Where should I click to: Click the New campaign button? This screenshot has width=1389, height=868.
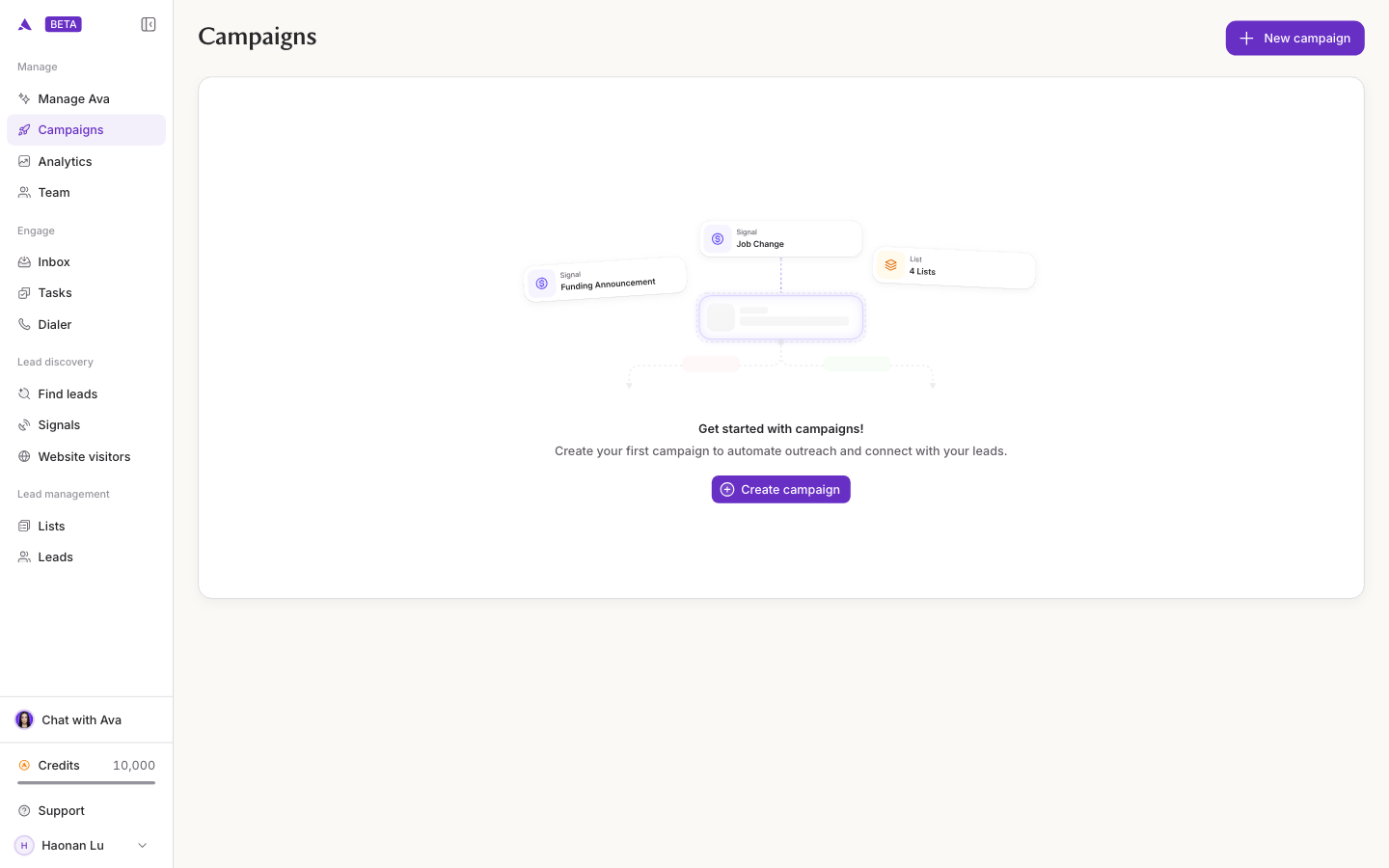1294,38
